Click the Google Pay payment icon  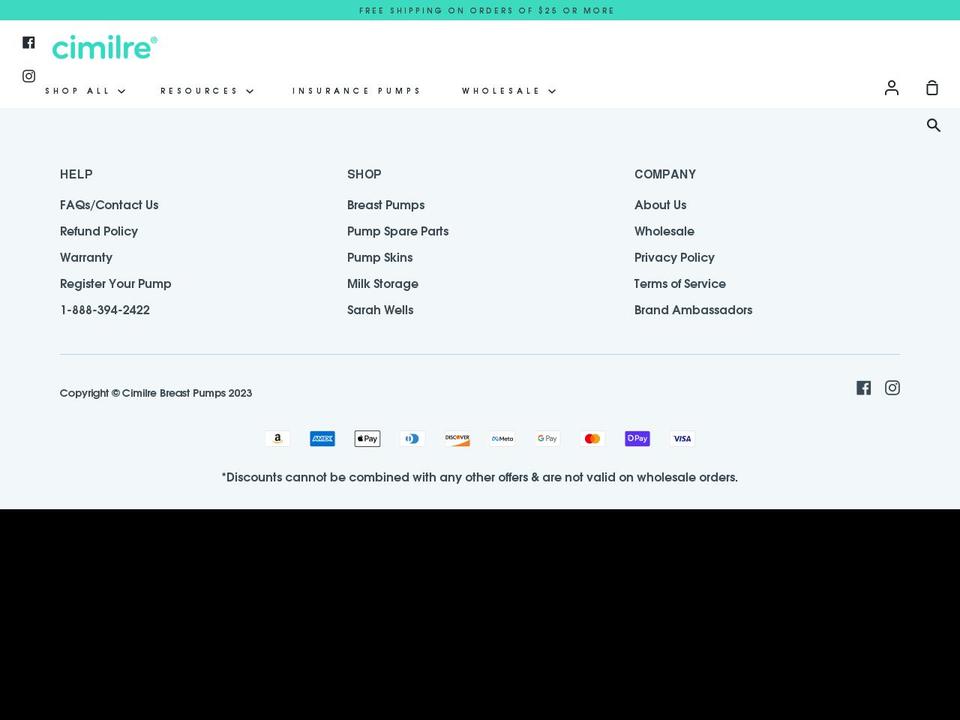(547, 438)
